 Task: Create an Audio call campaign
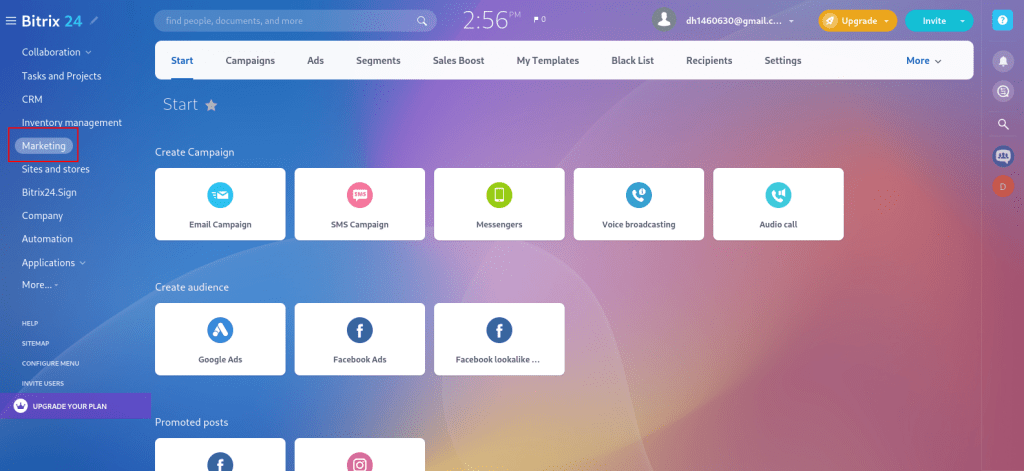778,204
